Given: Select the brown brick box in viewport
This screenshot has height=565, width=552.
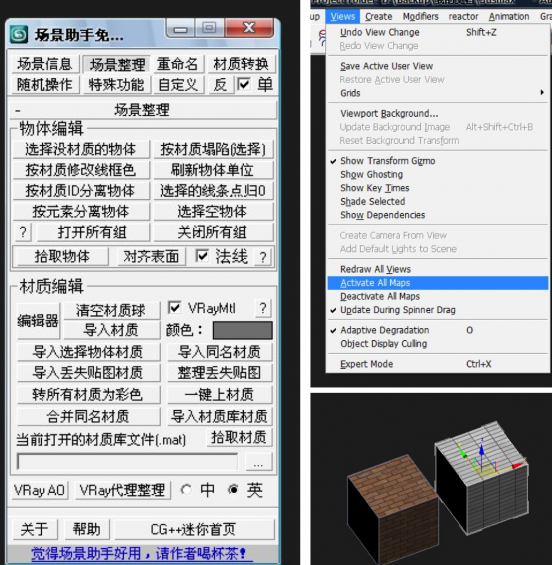Looking at the screenshot, I should 392,508.
